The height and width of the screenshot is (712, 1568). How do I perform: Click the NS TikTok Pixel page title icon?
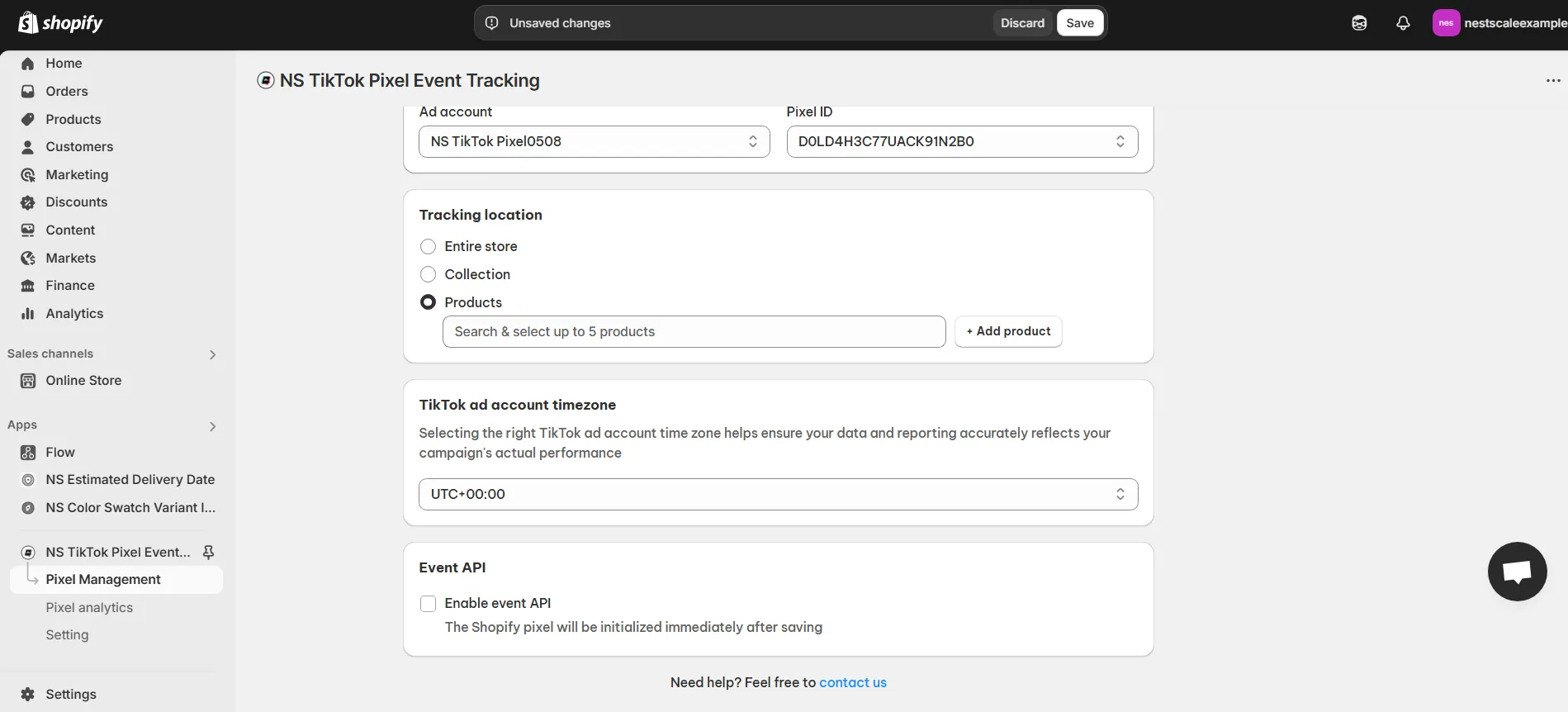pos(266,80)
